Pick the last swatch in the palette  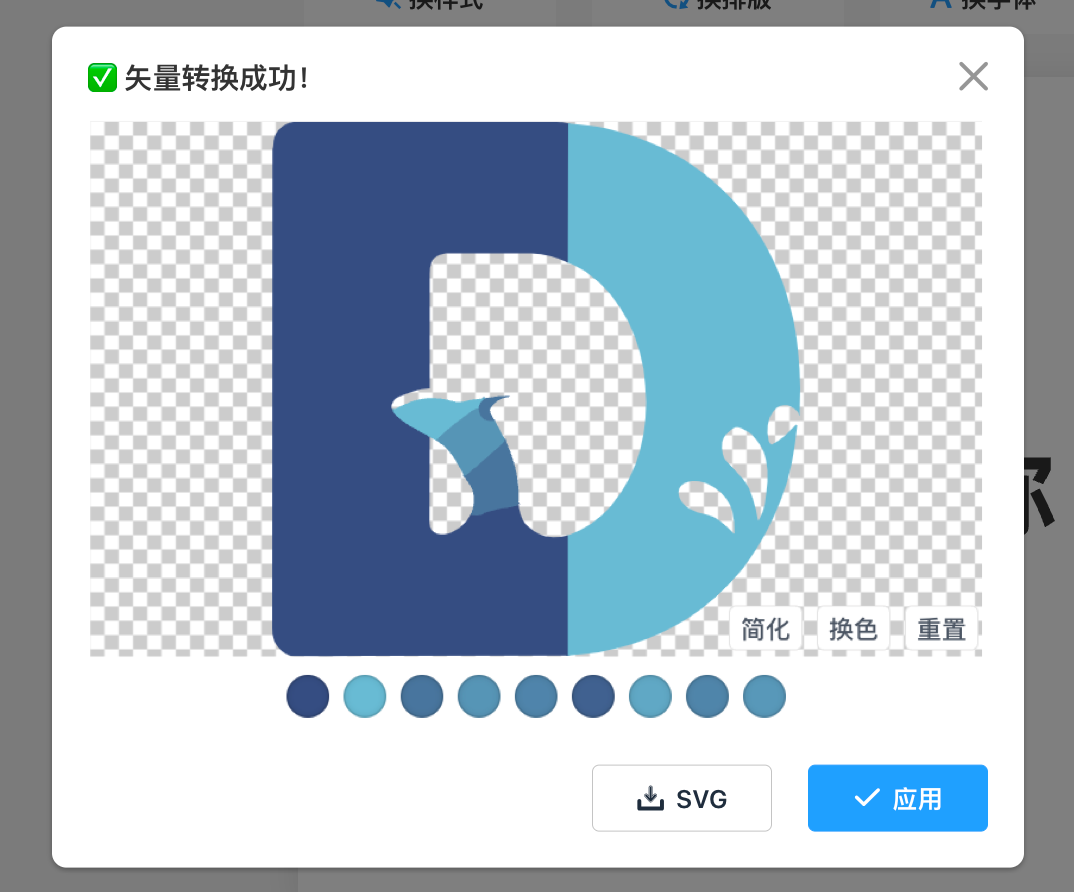pos(764,696)
